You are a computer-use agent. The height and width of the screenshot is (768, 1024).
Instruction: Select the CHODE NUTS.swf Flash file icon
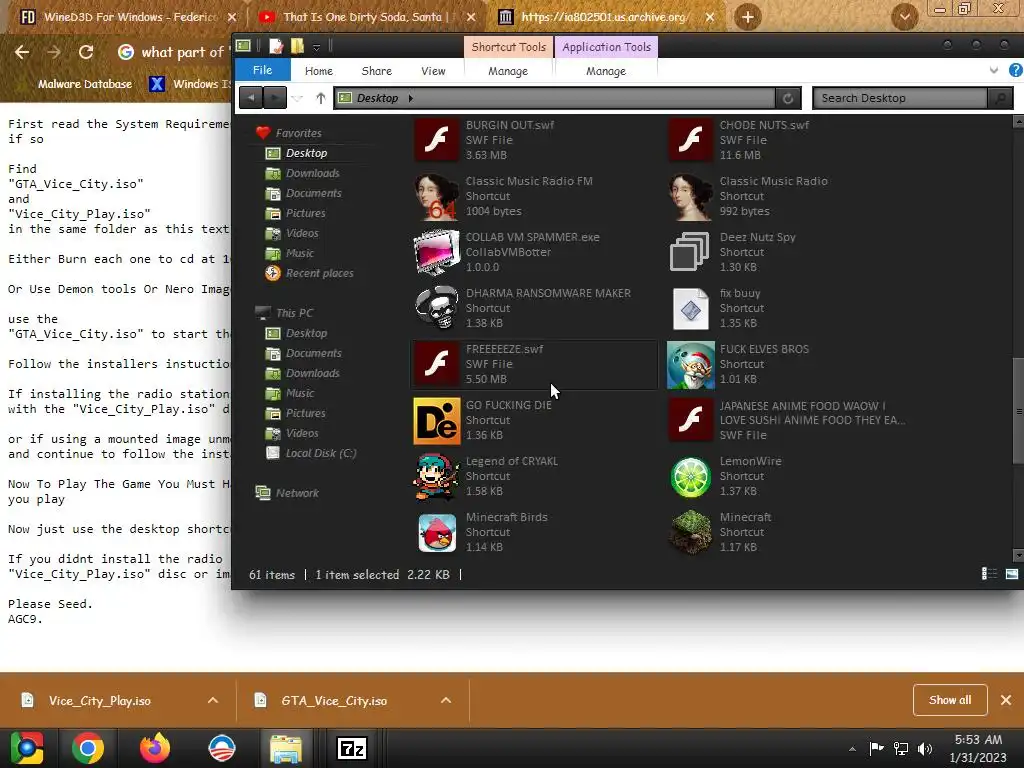tap(690, 139)
